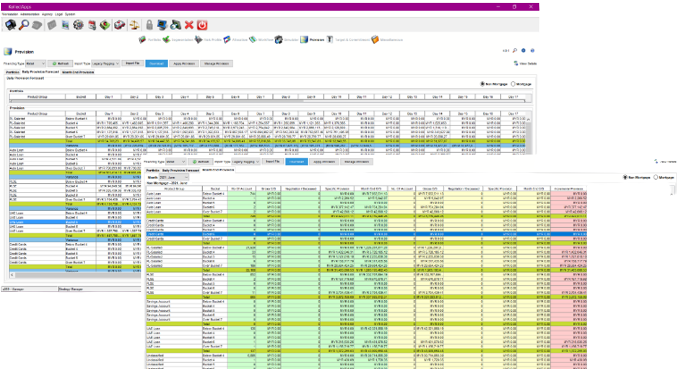Click the red power shutdown icon
Screen dimensions: 677x369
point(202,25)
